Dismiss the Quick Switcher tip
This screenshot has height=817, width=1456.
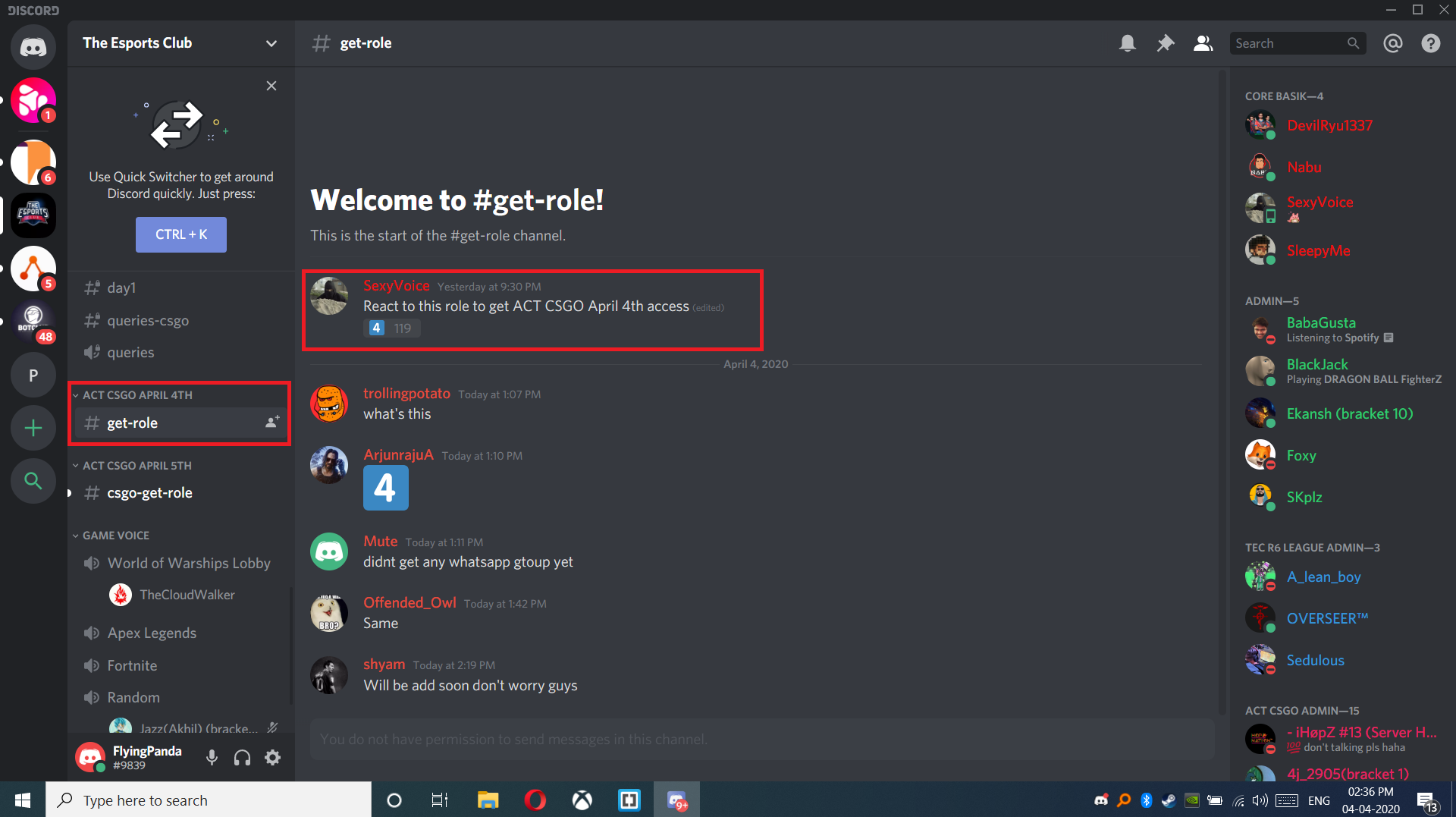(271, 86)
